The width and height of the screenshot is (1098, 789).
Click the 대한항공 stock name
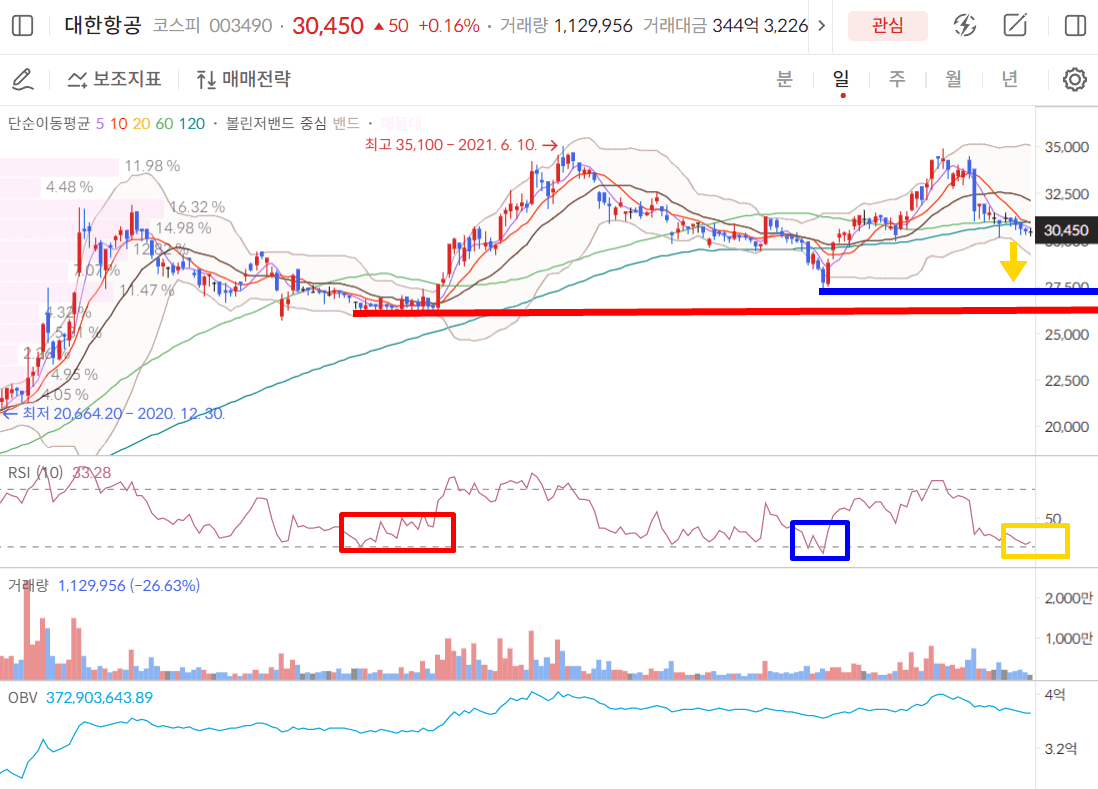tap(103, 26)
